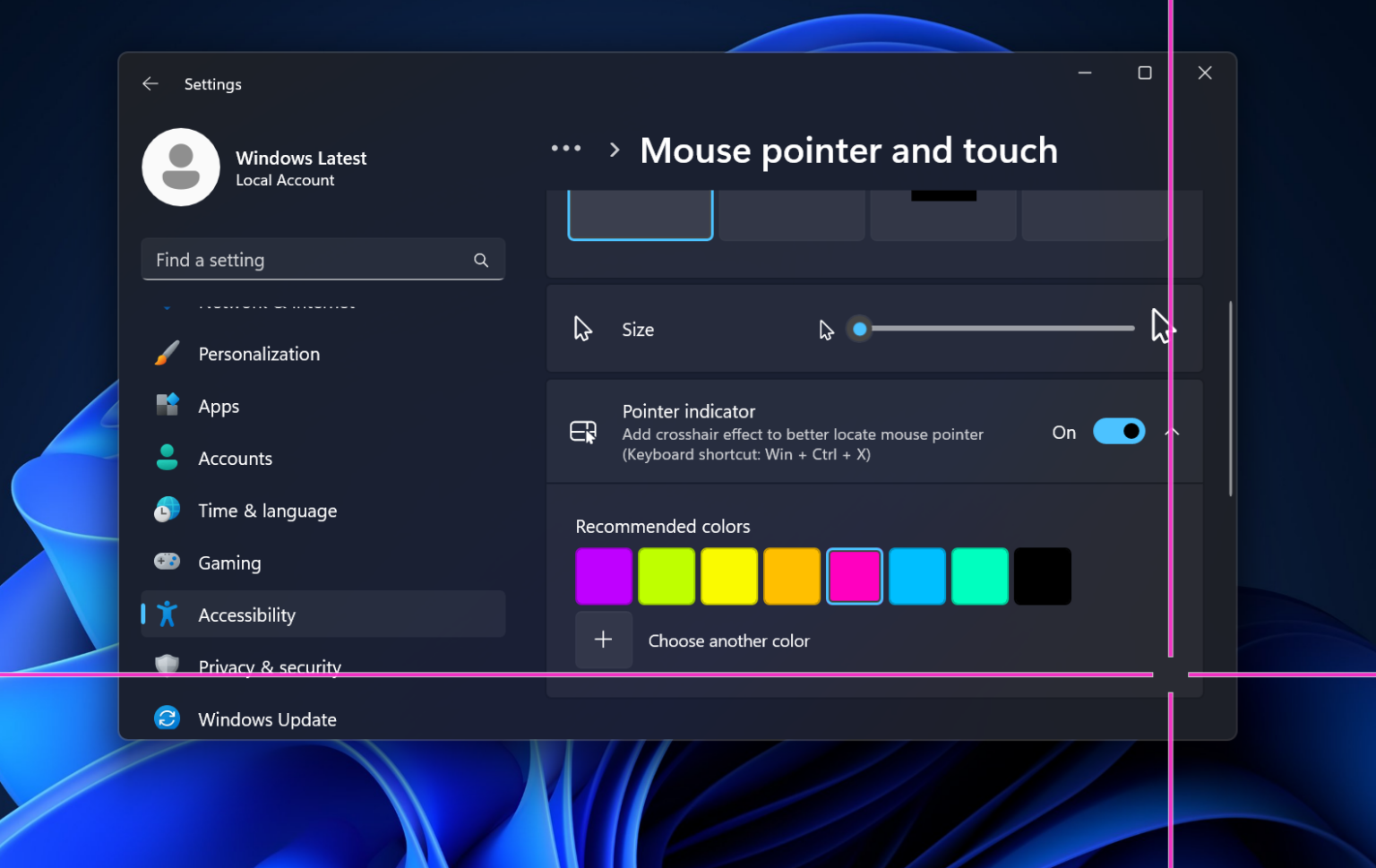
Task: Choose another color for the indicator
Action: [x=604, y=640]
